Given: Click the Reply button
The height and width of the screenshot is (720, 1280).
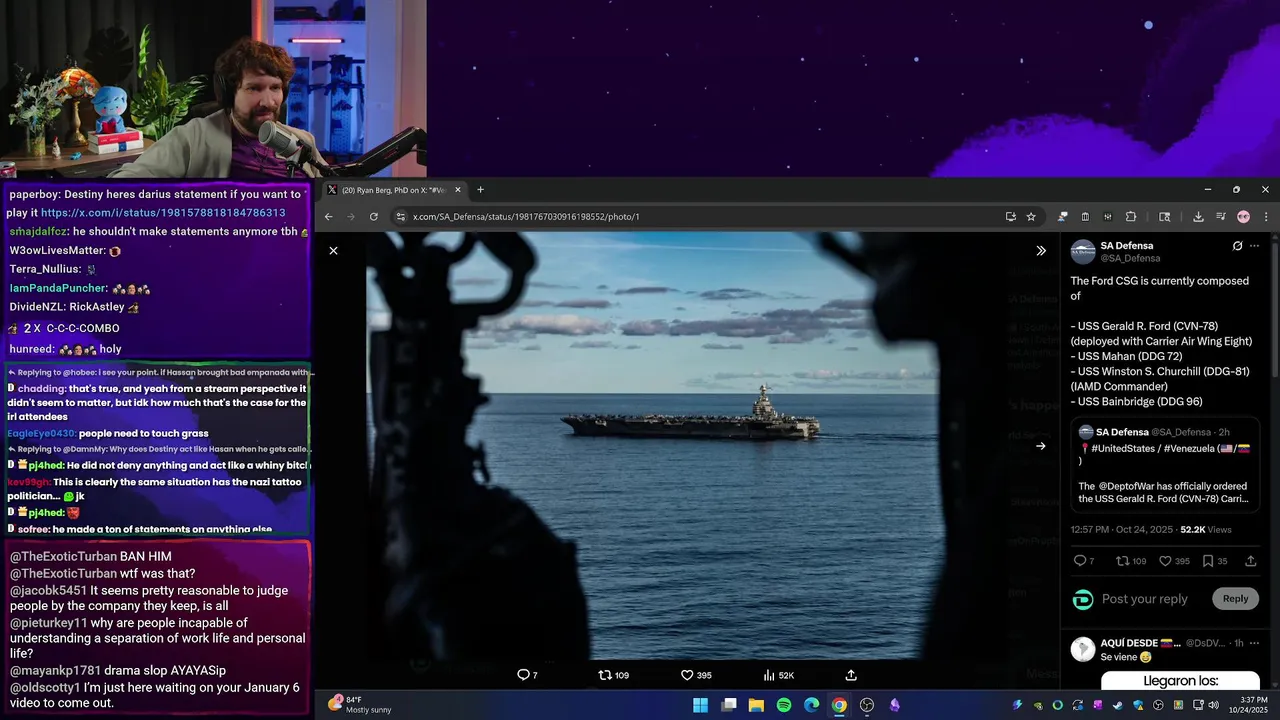Looking at the screenshot, I should (x=1235, y=598).
